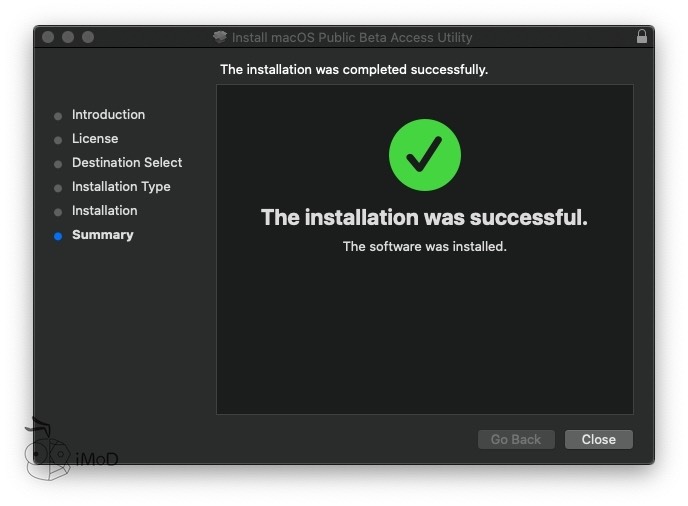This screenshot has height=506, width=688.
Task: Click the blue bullet beside Summary
Action: pos(58,236)
